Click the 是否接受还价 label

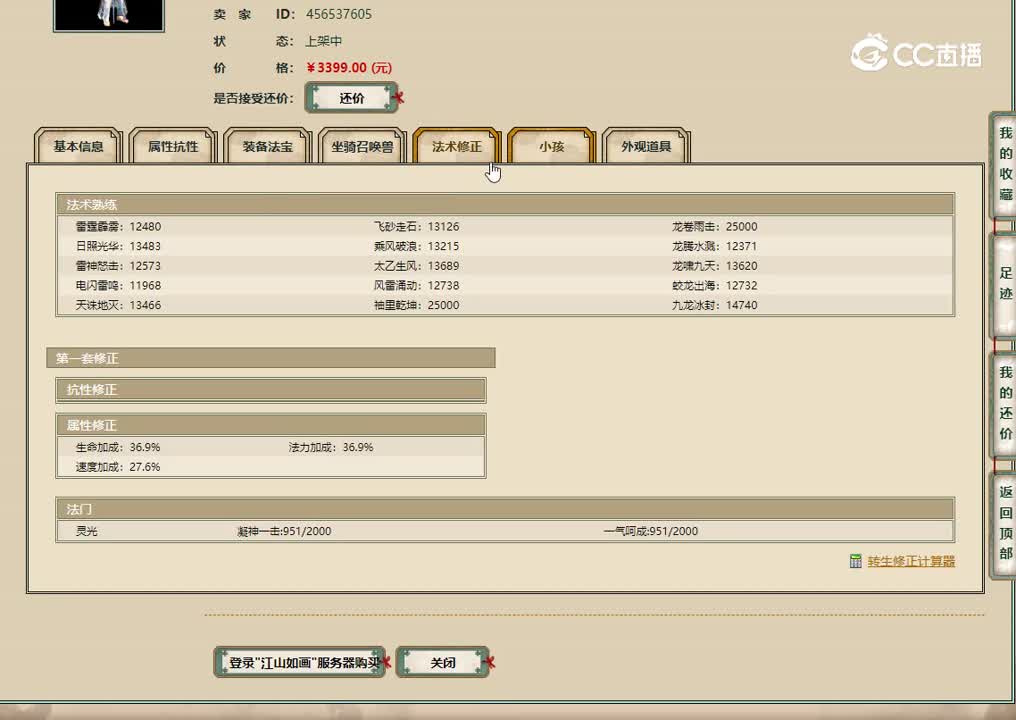coord(253,98)
